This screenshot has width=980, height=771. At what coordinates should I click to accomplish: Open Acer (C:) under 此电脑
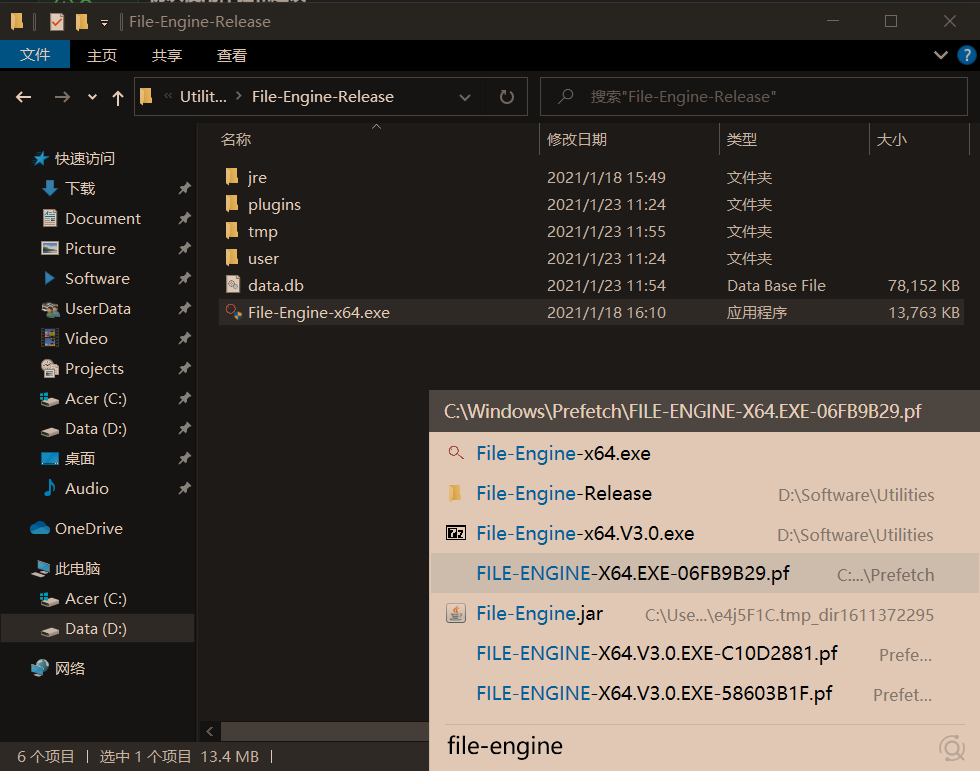(96, 599)
